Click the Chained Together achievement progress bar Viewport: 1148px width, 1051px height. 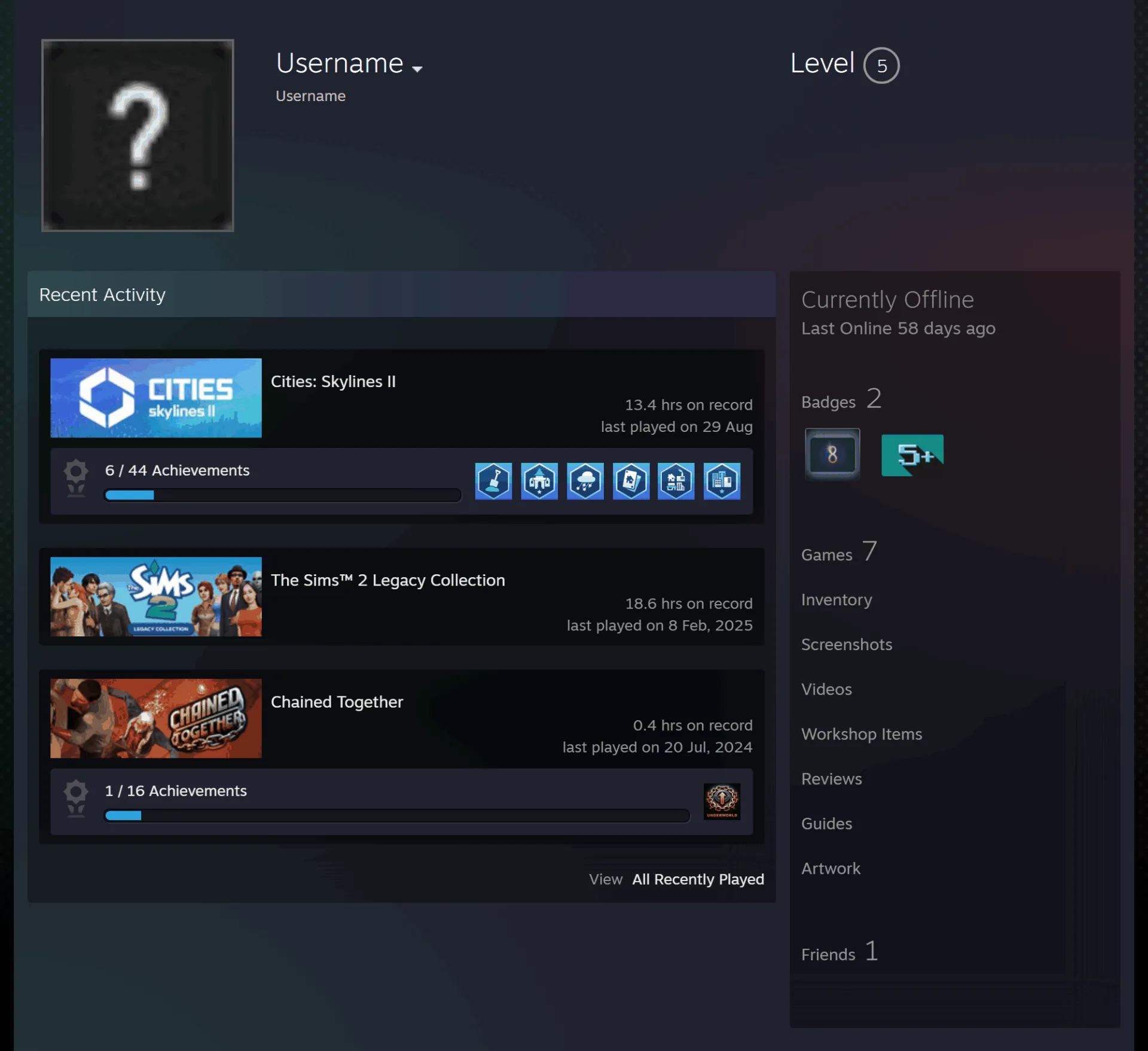click(x=397, y=816)
